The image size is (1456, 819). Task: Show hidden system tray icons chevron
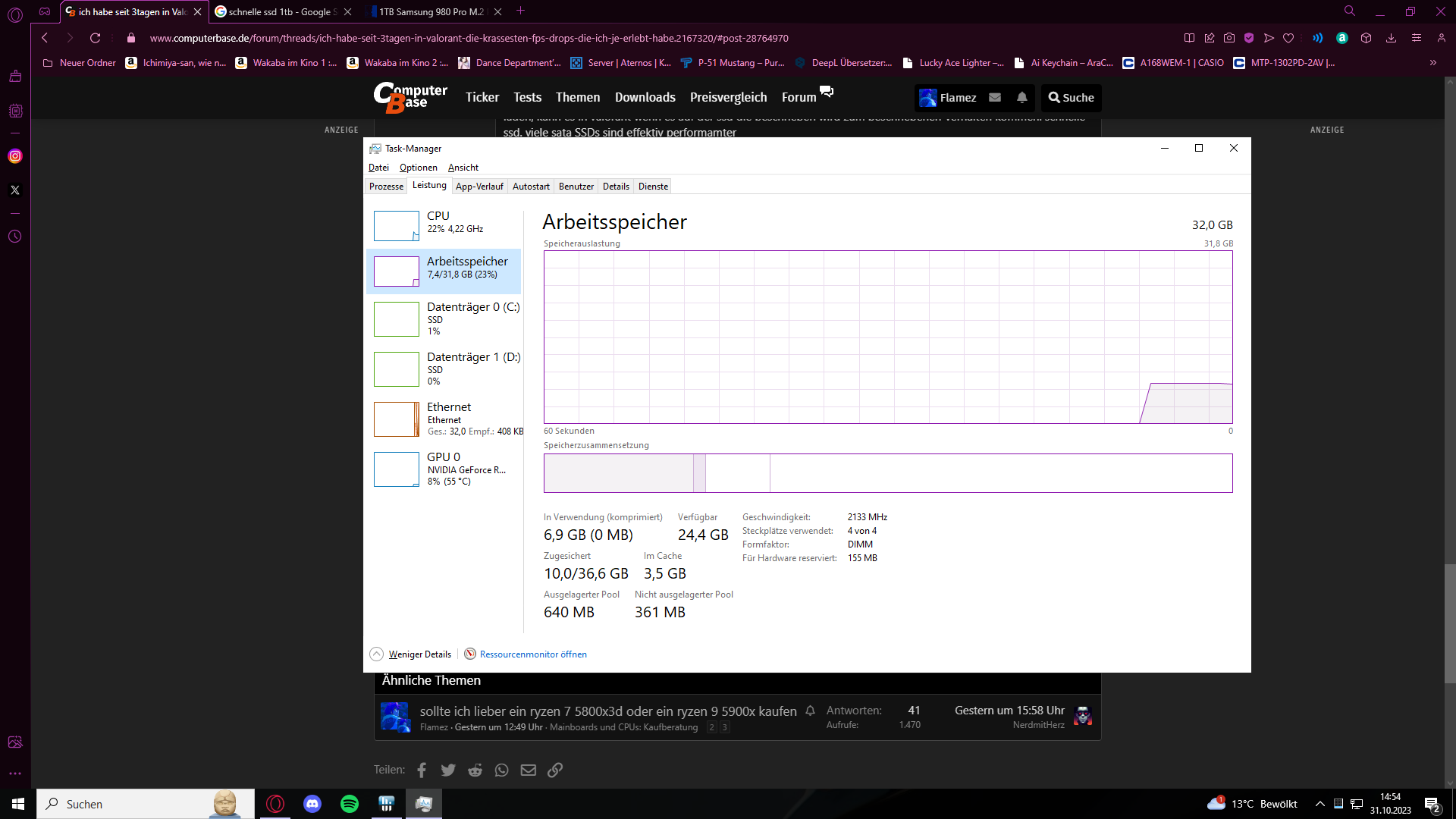[1319, 804]
